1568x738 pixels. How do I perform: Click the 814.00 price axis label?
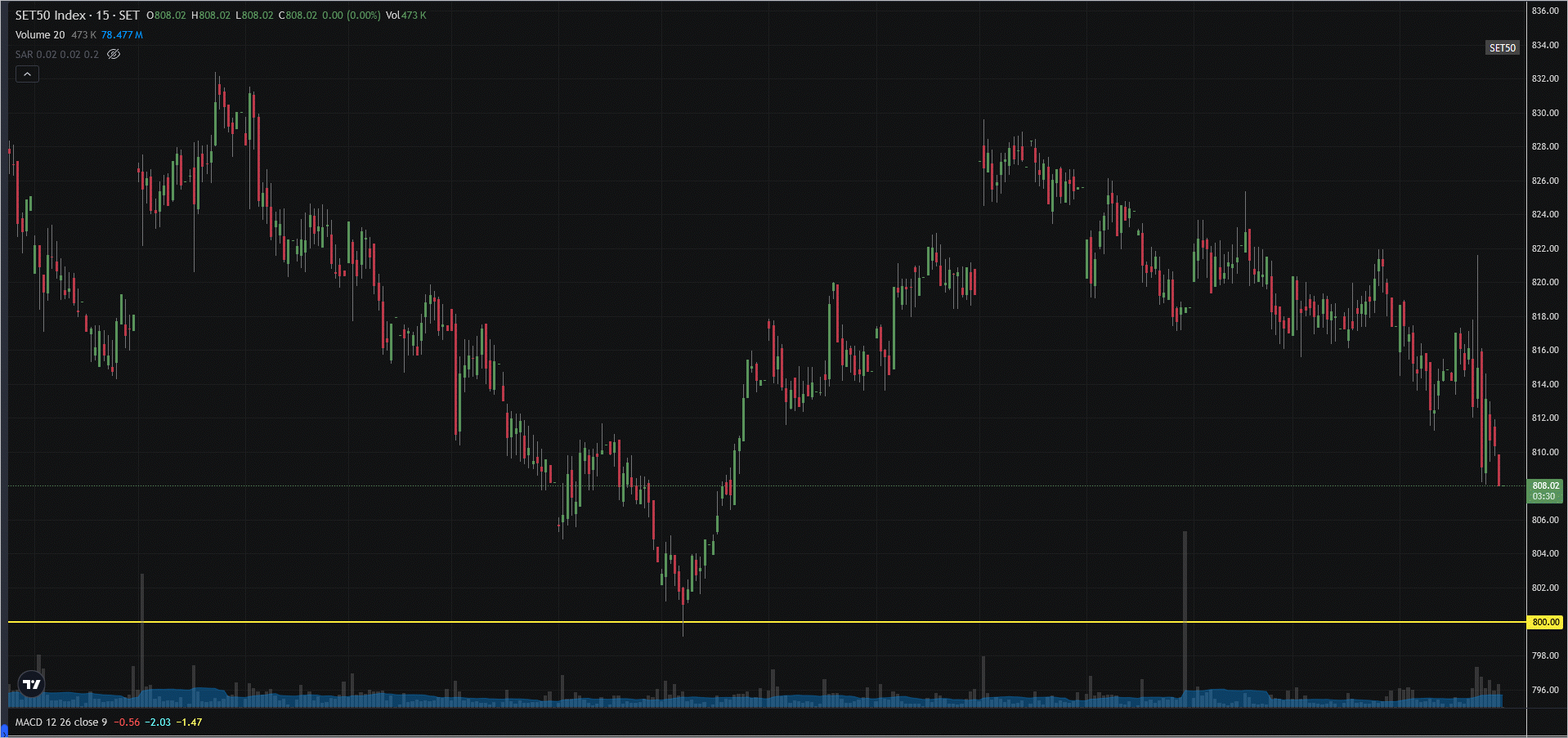coord(1545,384)
